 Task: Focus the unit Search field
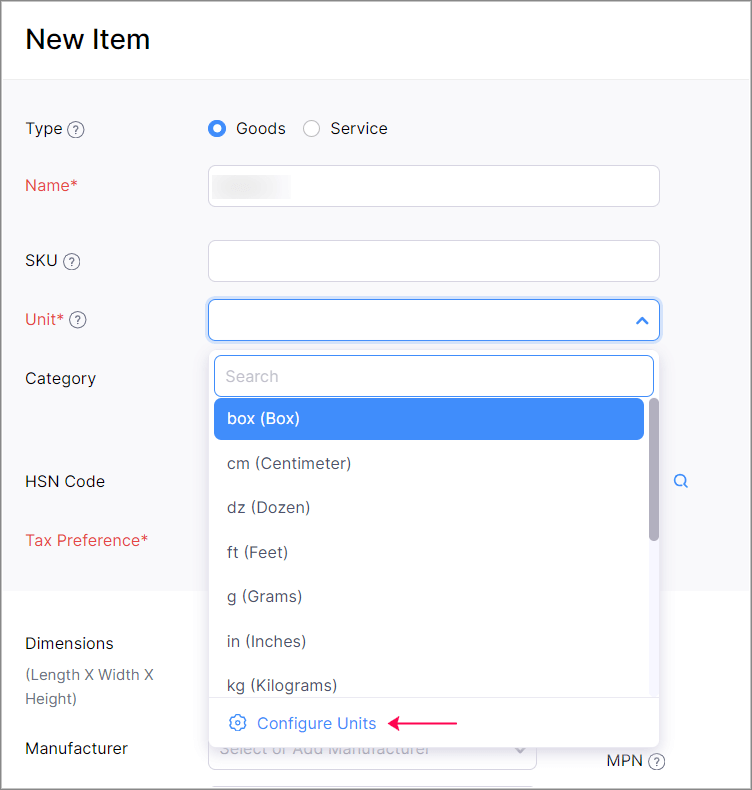(x=434, y=376)
